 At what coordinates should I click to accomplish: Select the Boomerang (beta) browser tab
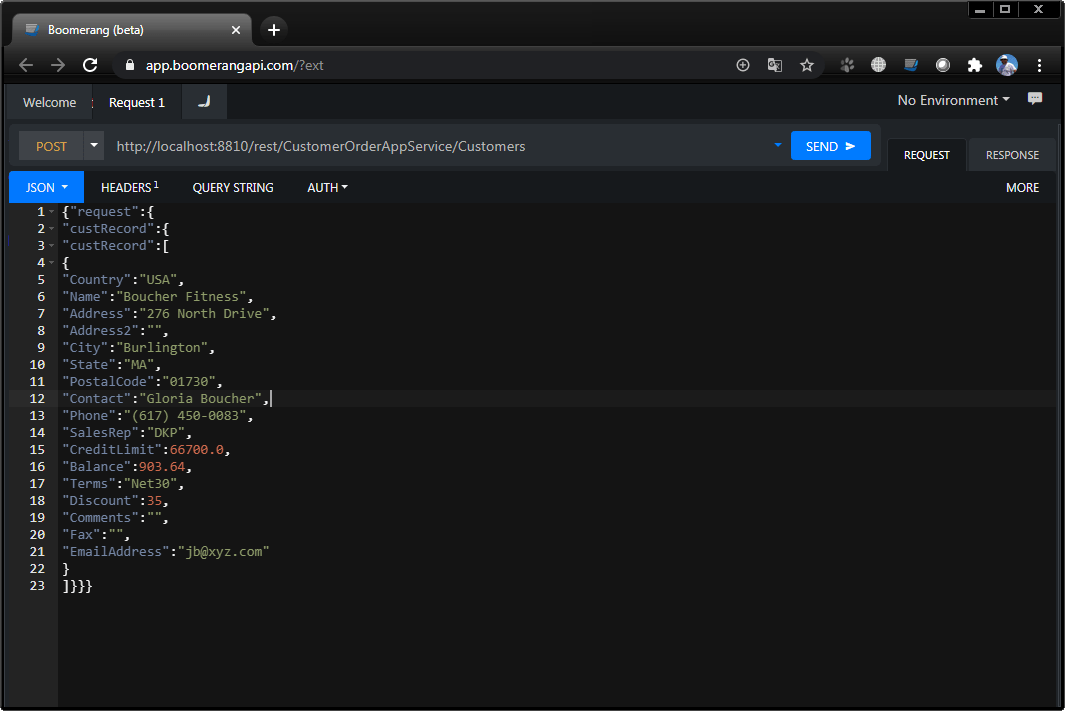click(132, 30)
